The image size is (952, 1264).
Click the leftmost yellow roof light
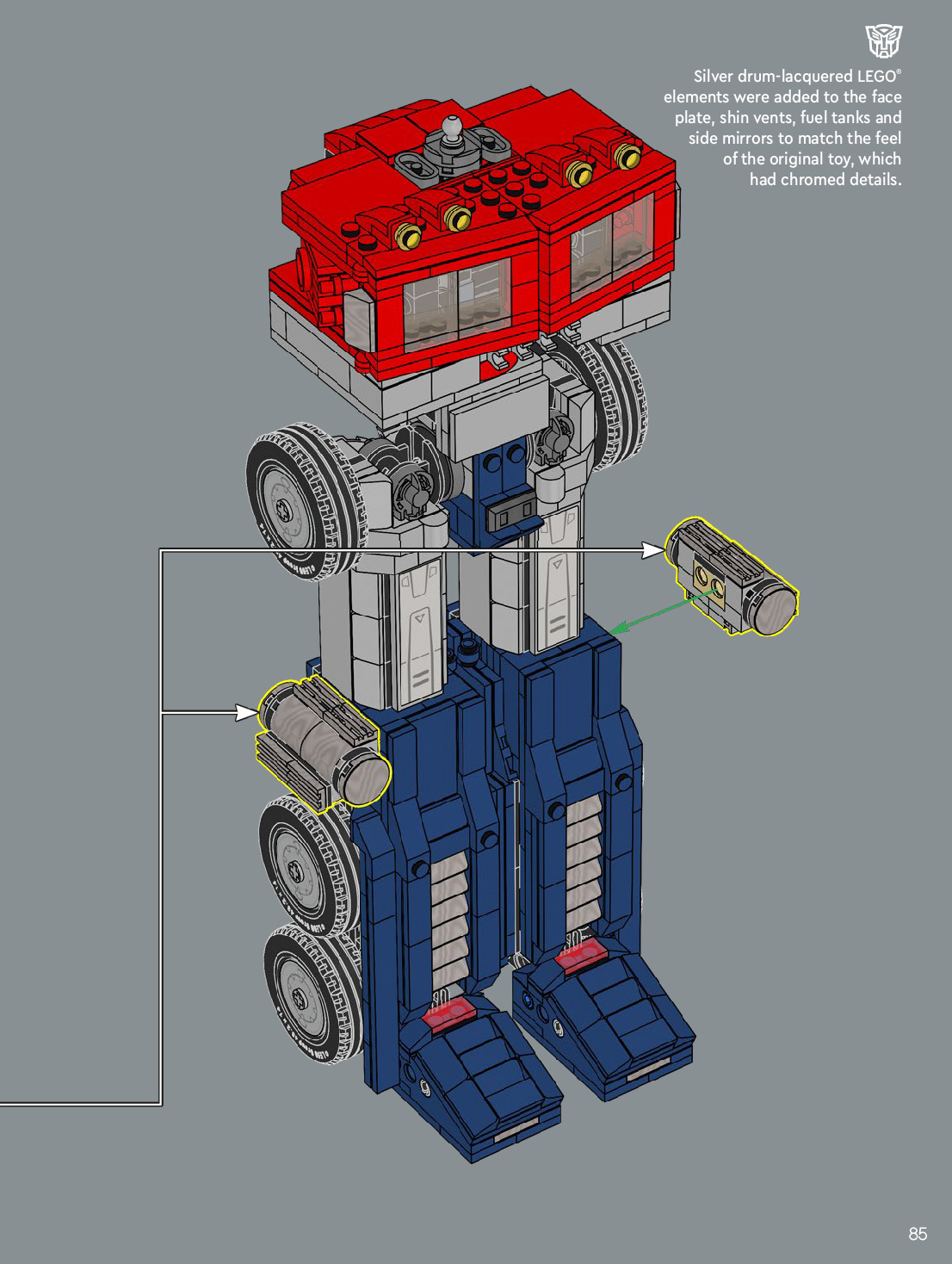406,234
